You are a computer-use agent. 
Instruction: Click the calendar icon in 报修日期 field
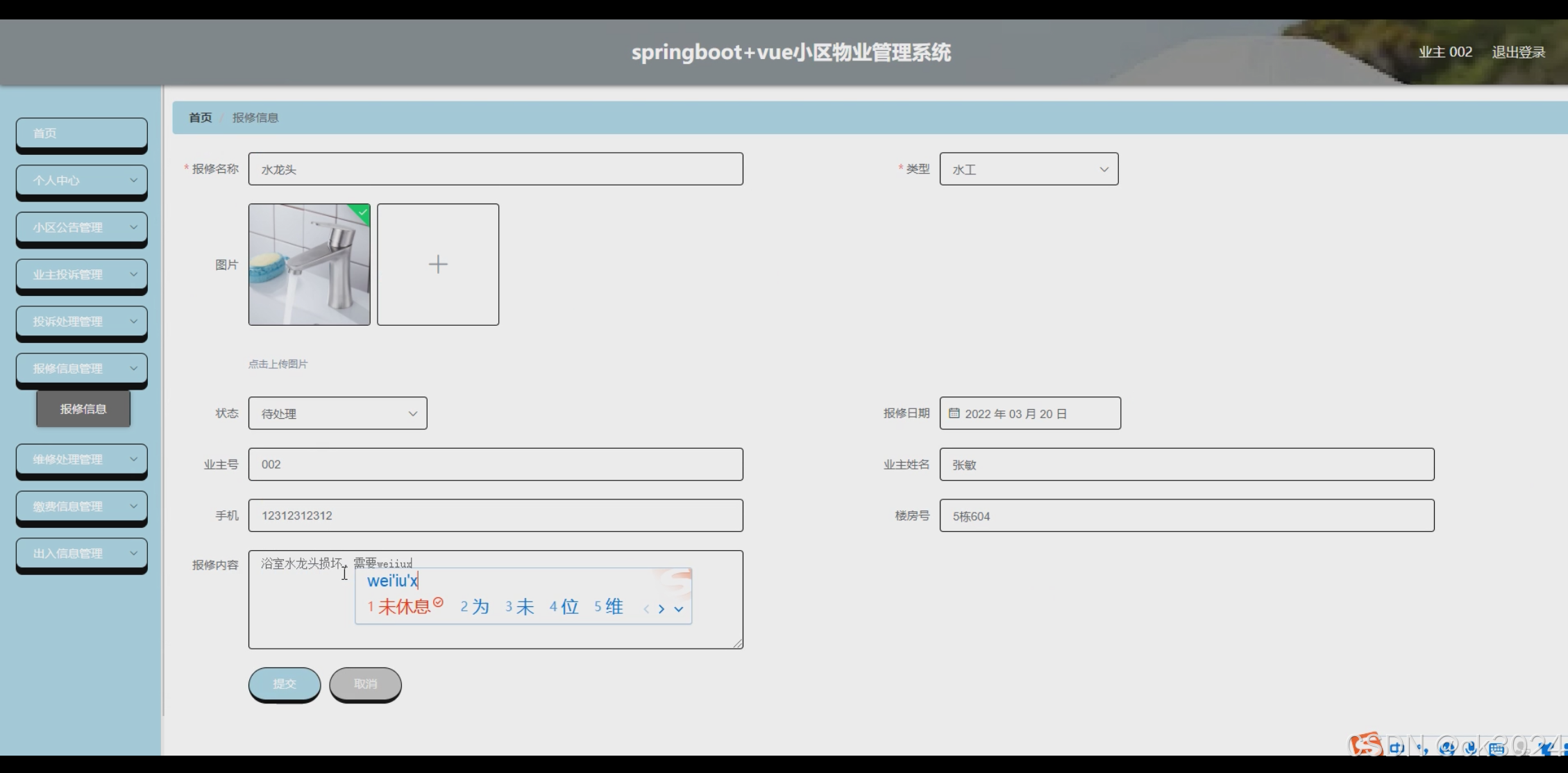(x=954, y=413)
